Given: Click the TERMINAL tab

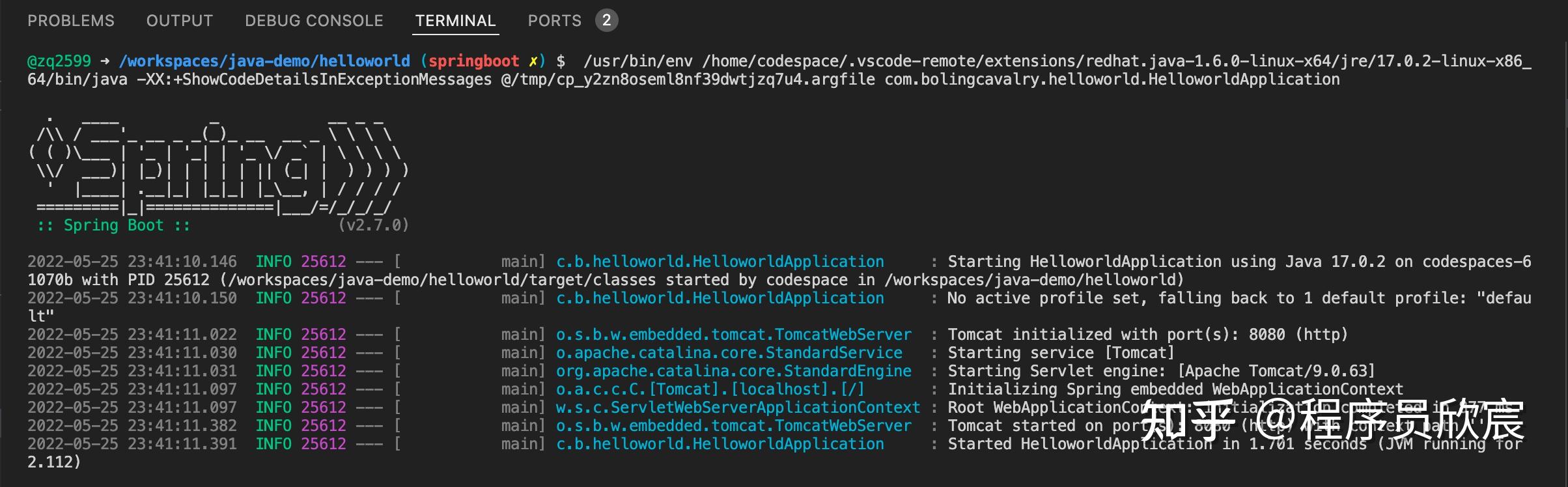Looking at the screenshot, I should (455, 21).
